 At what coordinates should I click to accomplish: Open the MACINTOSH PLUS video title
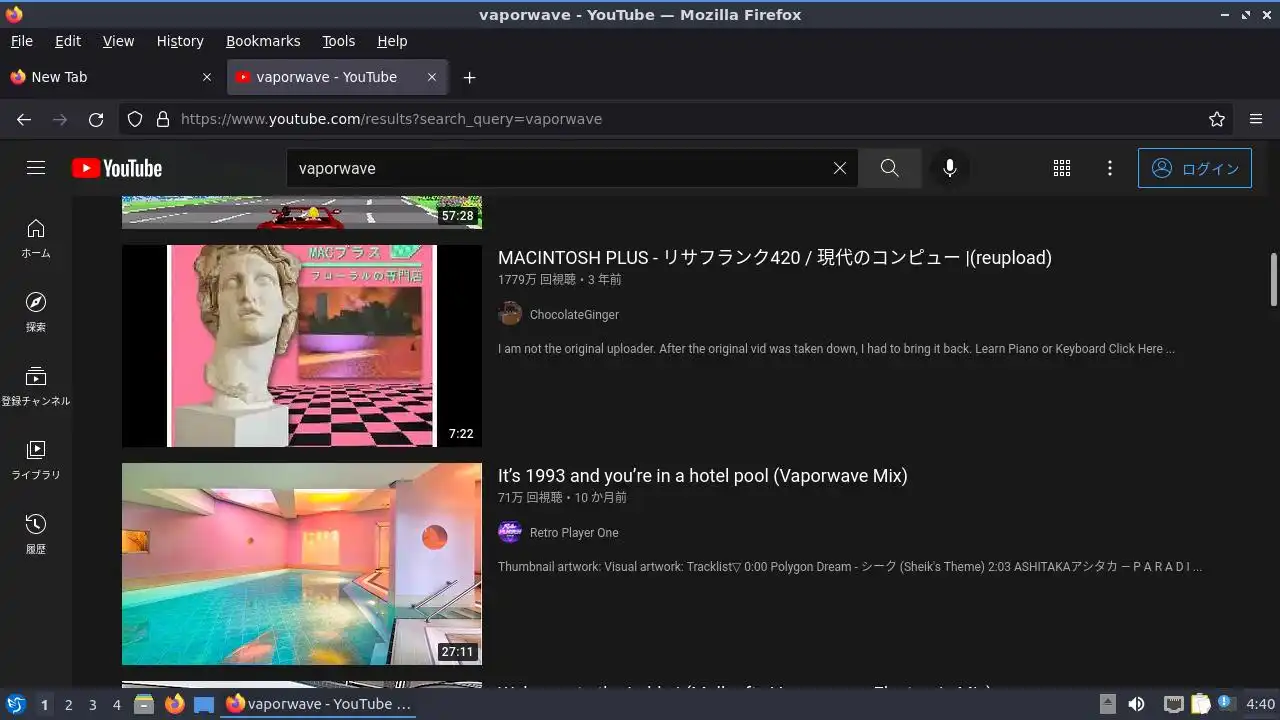(775, 257)
